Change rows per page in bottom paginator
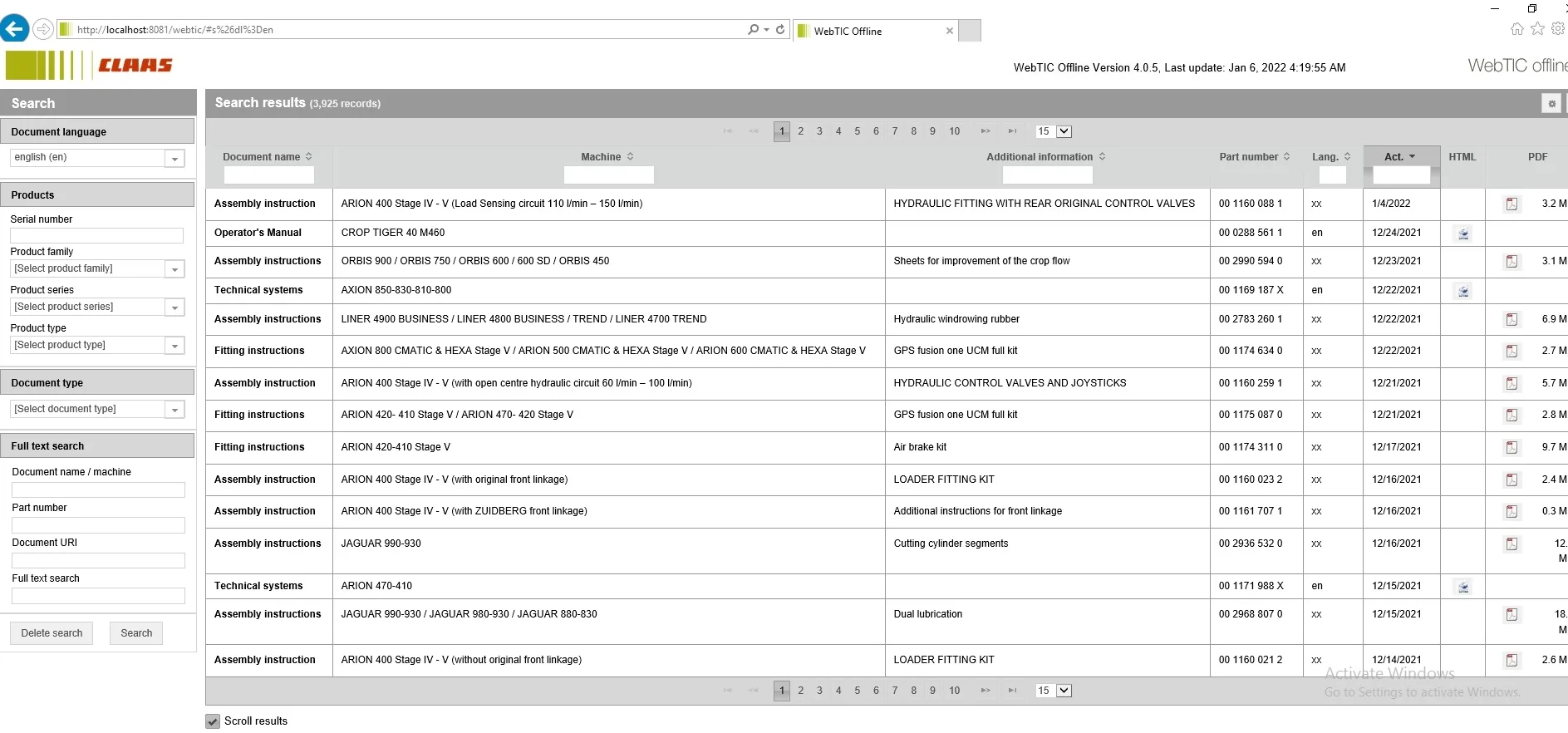 (x=1054, y=691)
